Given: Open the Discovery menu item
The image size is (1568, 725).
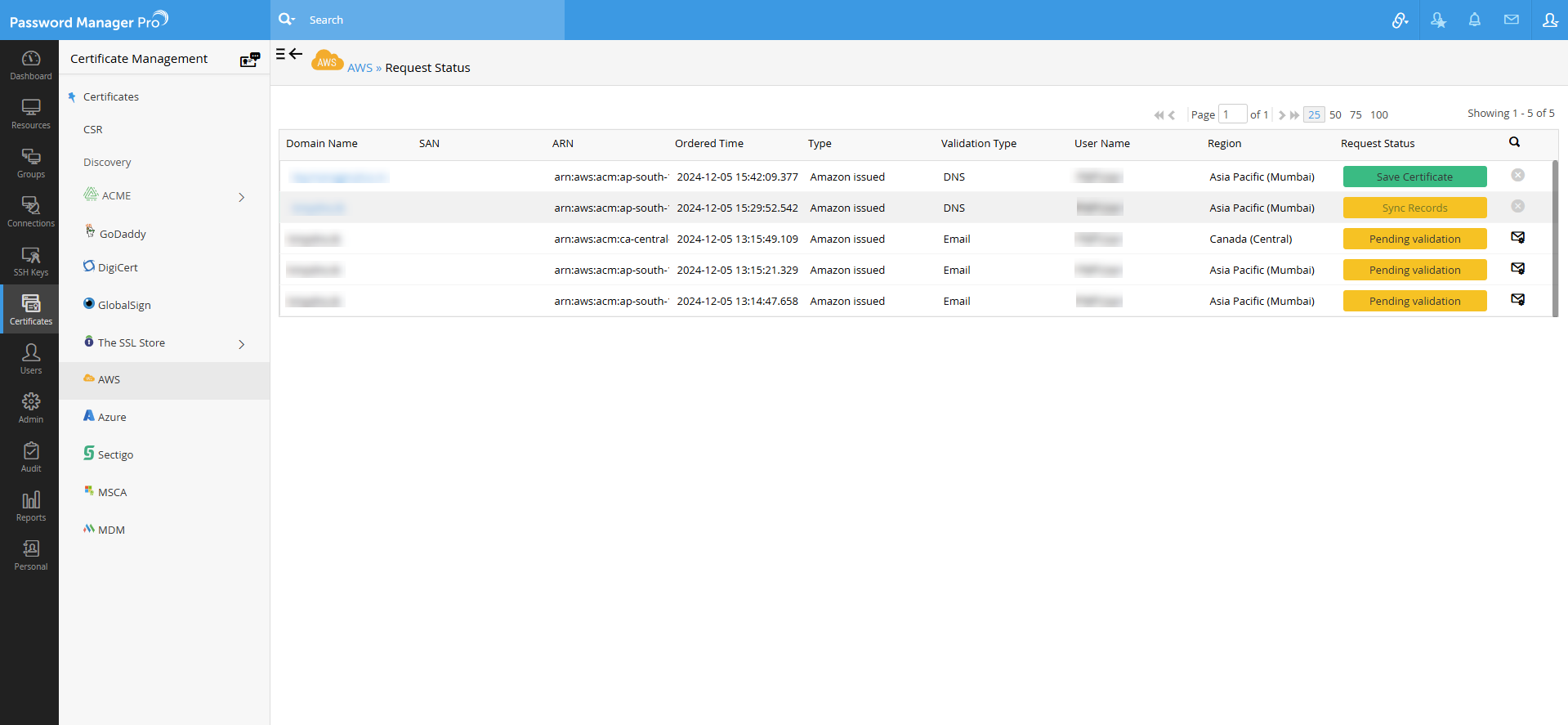Looking at the screenshot, I should pyautogui.click(x=107, y=162).
